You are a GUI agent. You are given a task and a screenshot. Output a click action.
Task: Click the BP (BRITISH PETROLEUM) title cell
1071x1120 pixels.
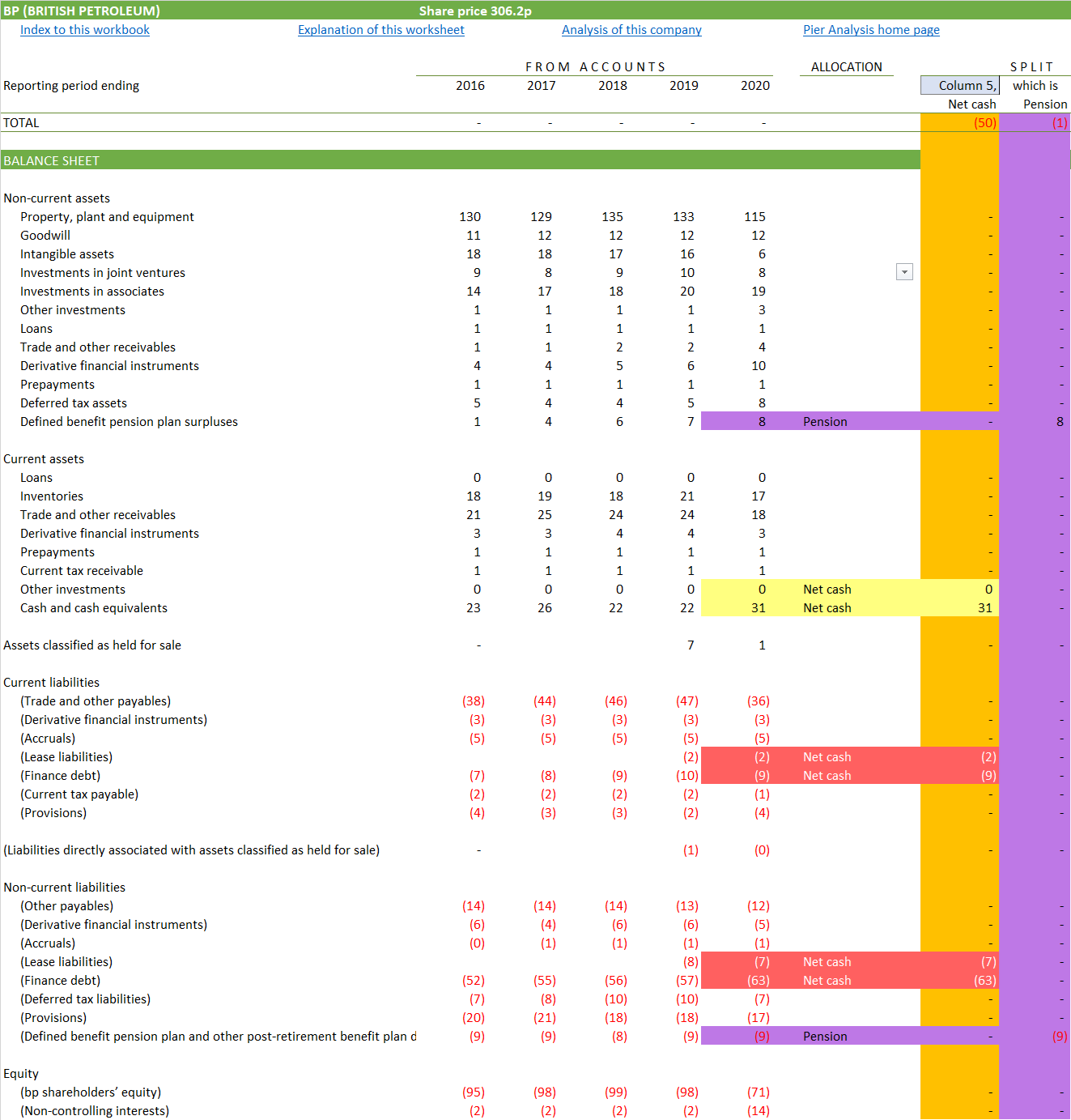point(82,11)
